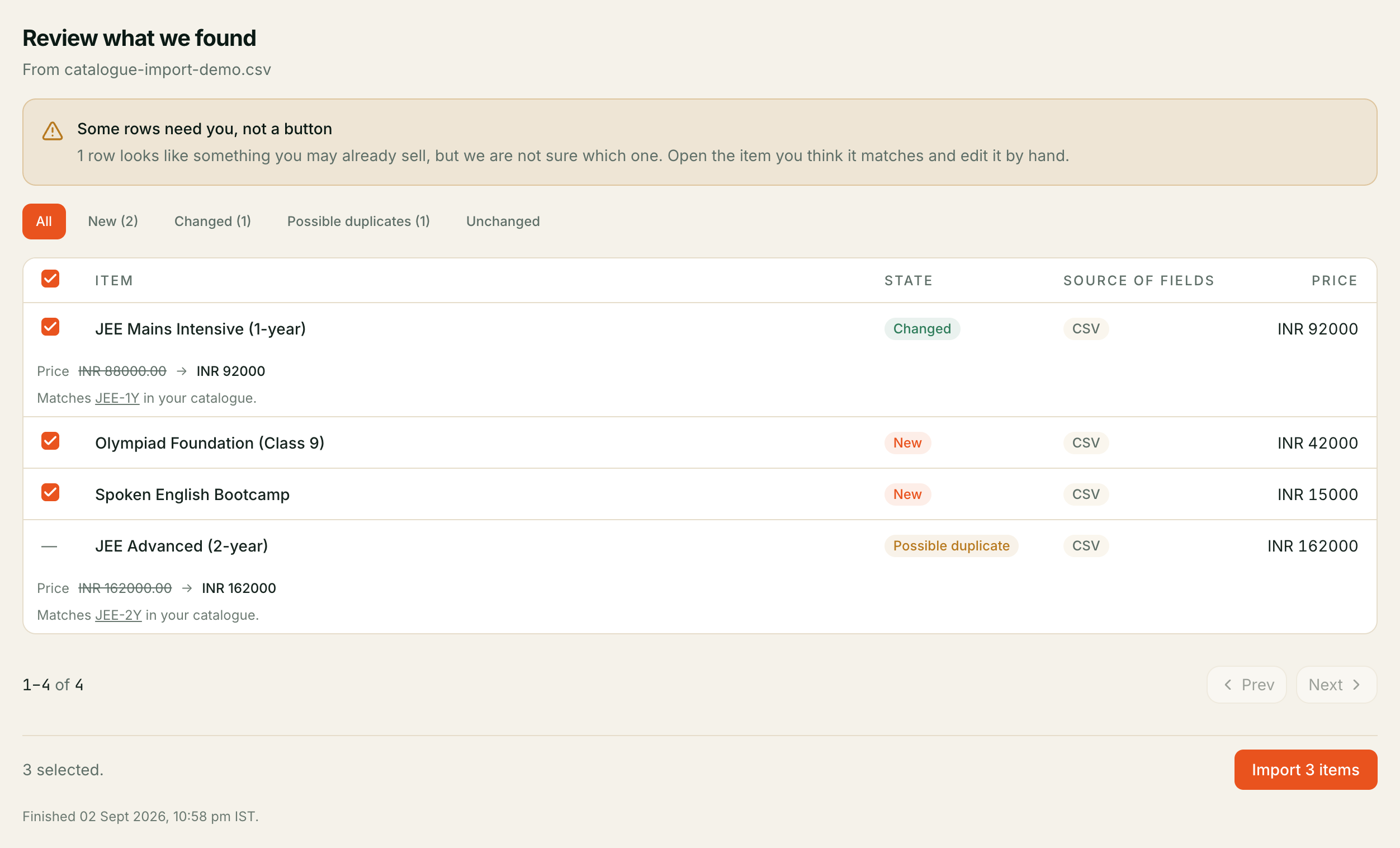Click the New badge for Olympiad Foundation
This screenshot has width=1400, height=848.
907,443
